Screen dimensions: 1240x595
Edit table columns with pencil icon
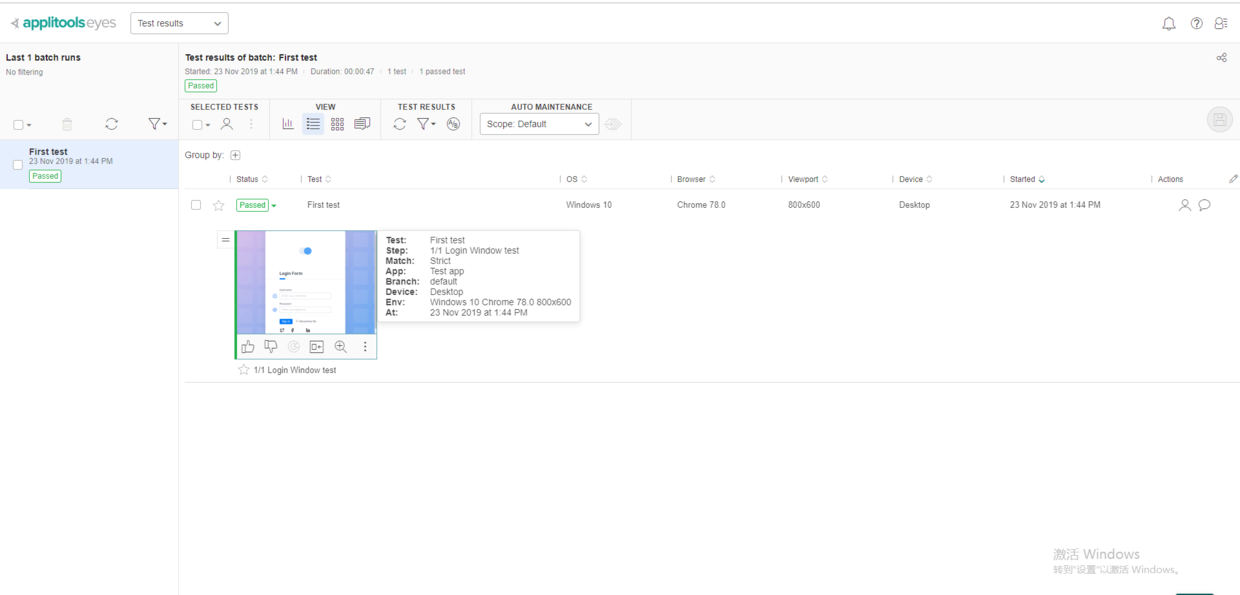tap(1233, 179)
